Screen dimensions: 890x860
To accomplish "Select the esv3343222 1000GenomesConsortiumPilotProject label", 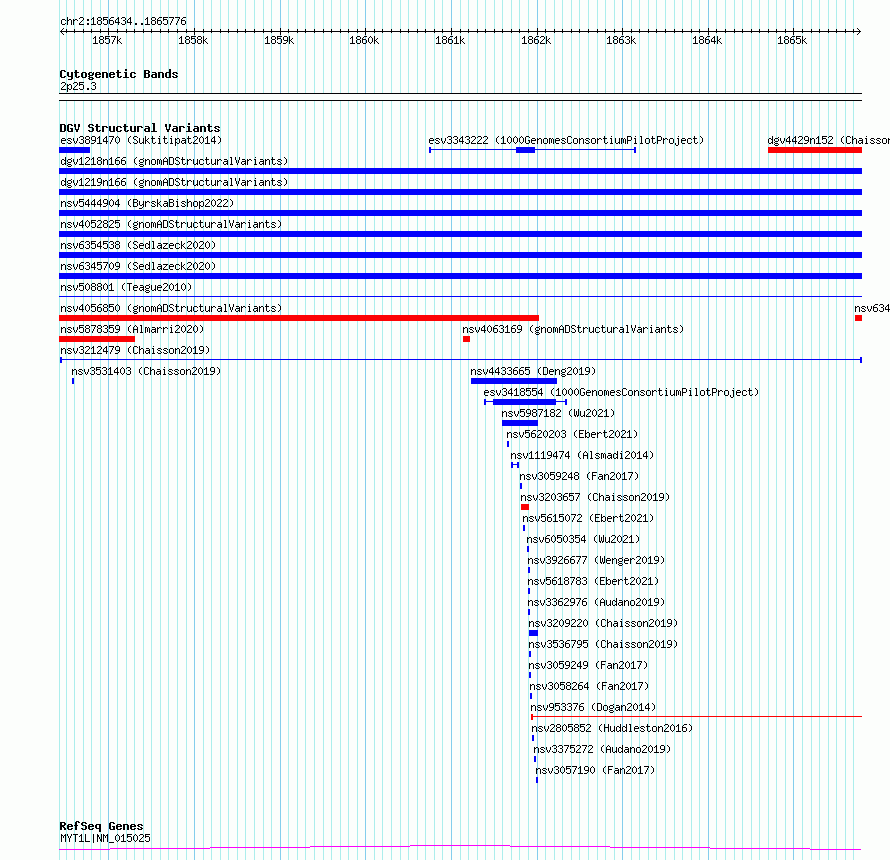I will point(566,140).
